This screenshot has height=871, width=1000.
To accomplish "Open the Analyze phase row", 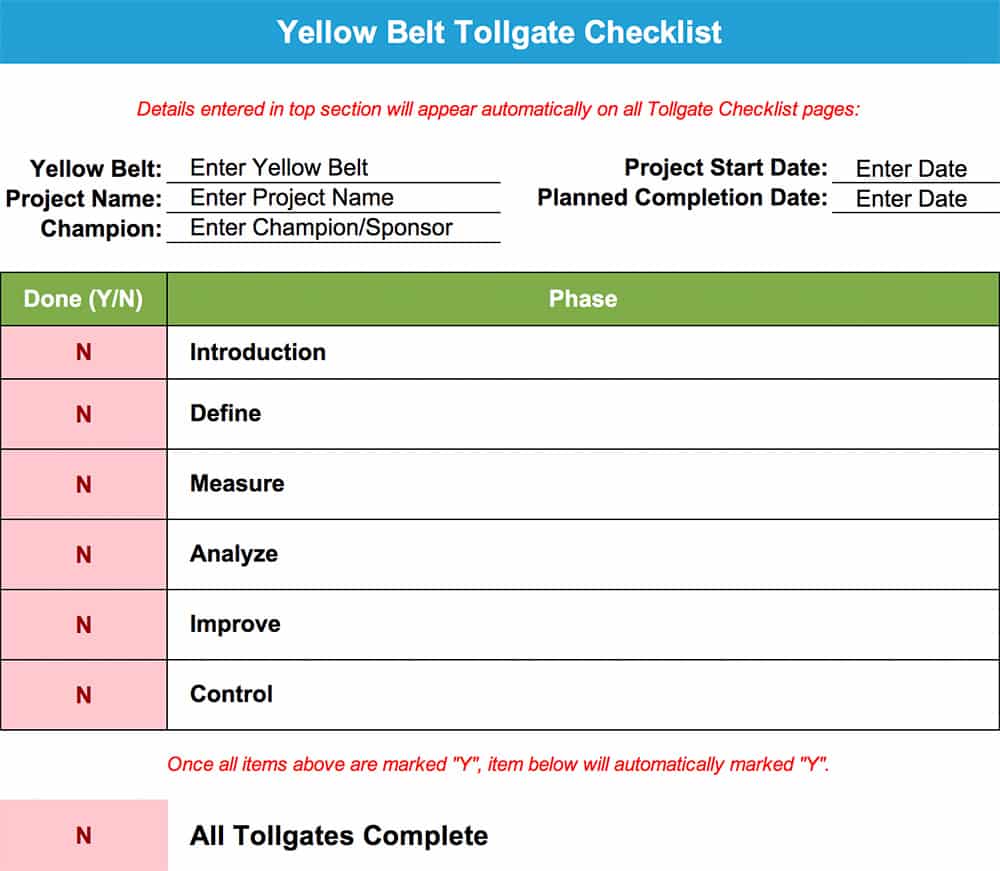I will [x=583, y=554].
